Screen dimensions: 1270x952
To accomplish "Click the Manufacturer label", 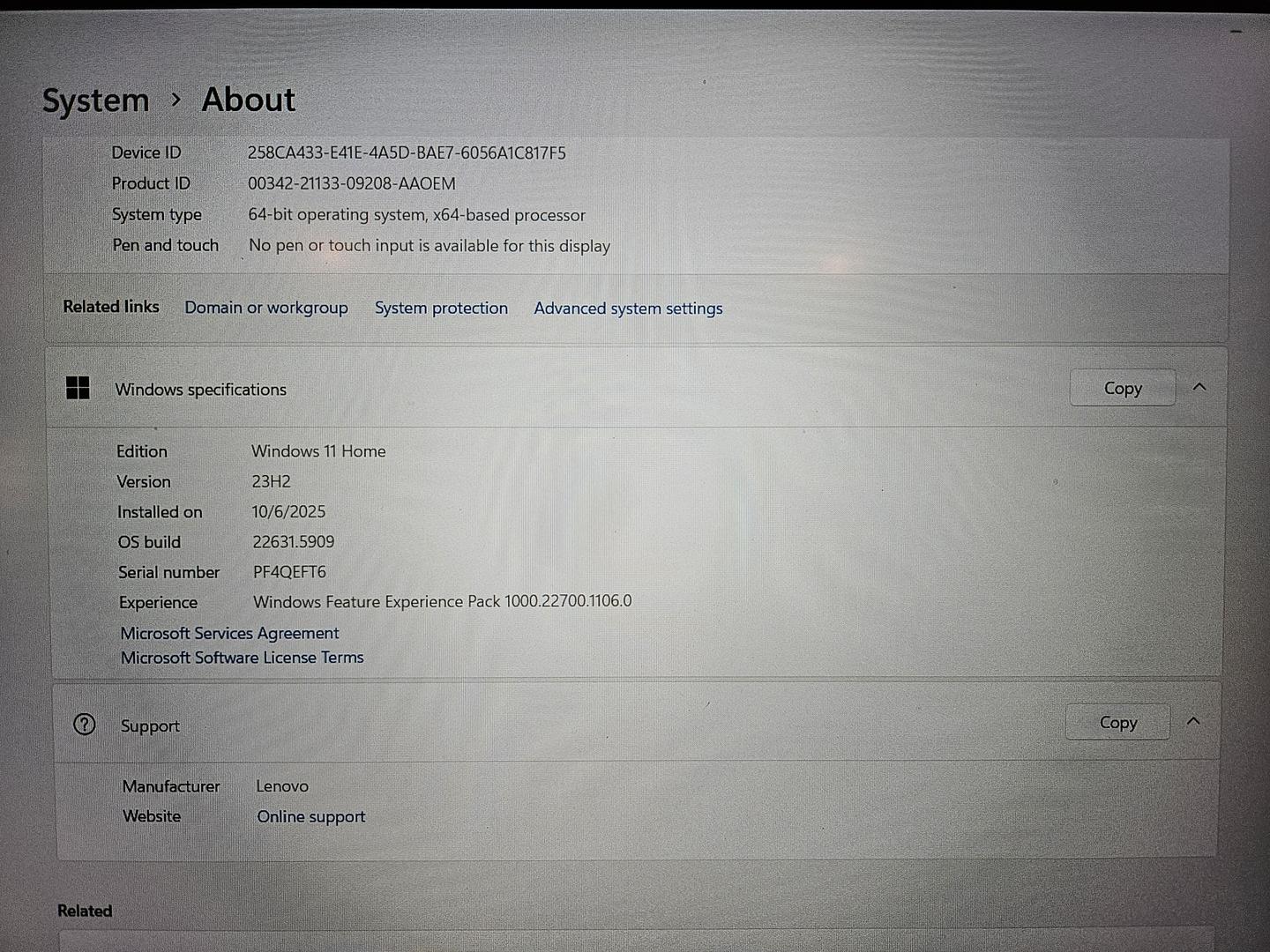I will point(171,786).
